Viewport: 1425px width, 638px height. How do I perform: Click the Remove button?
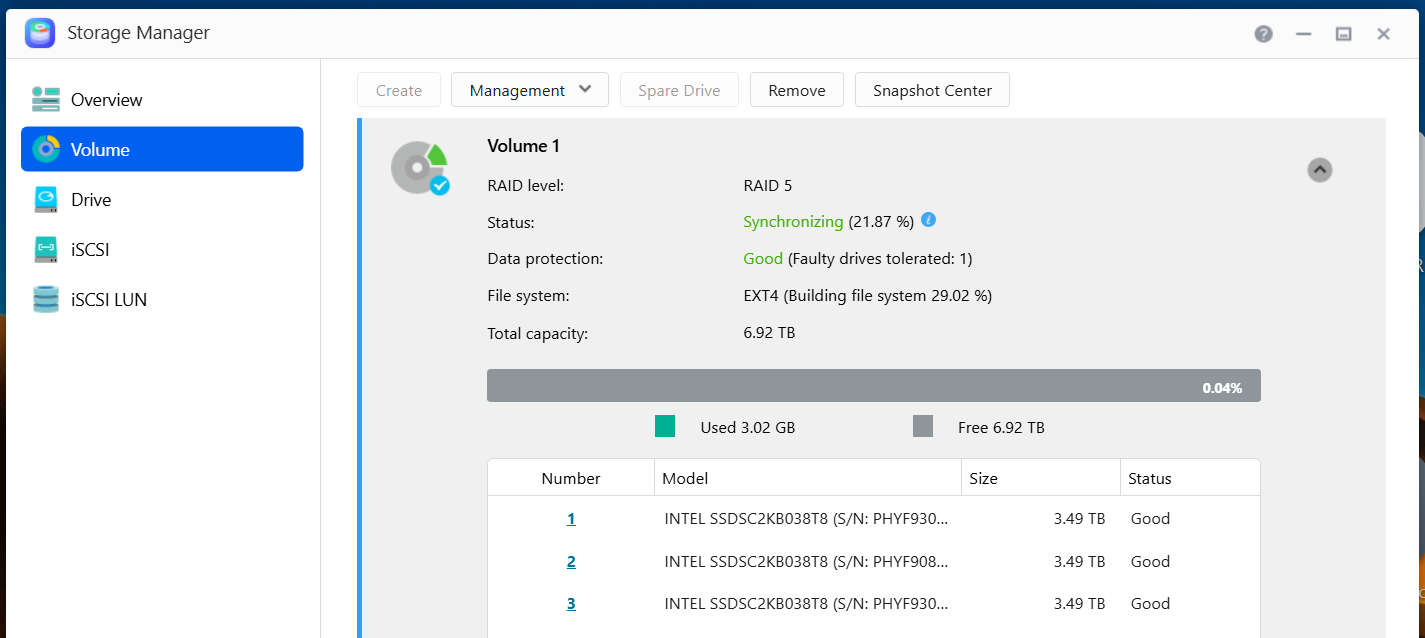tap(796, 90)
